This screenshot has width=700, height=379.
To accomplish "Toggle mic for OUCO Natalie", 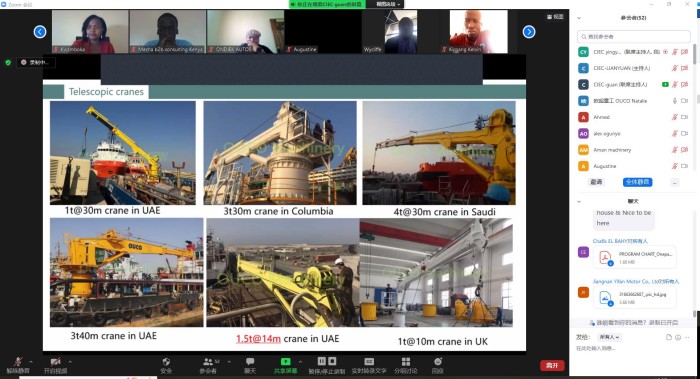I will [x=675, y=101].
